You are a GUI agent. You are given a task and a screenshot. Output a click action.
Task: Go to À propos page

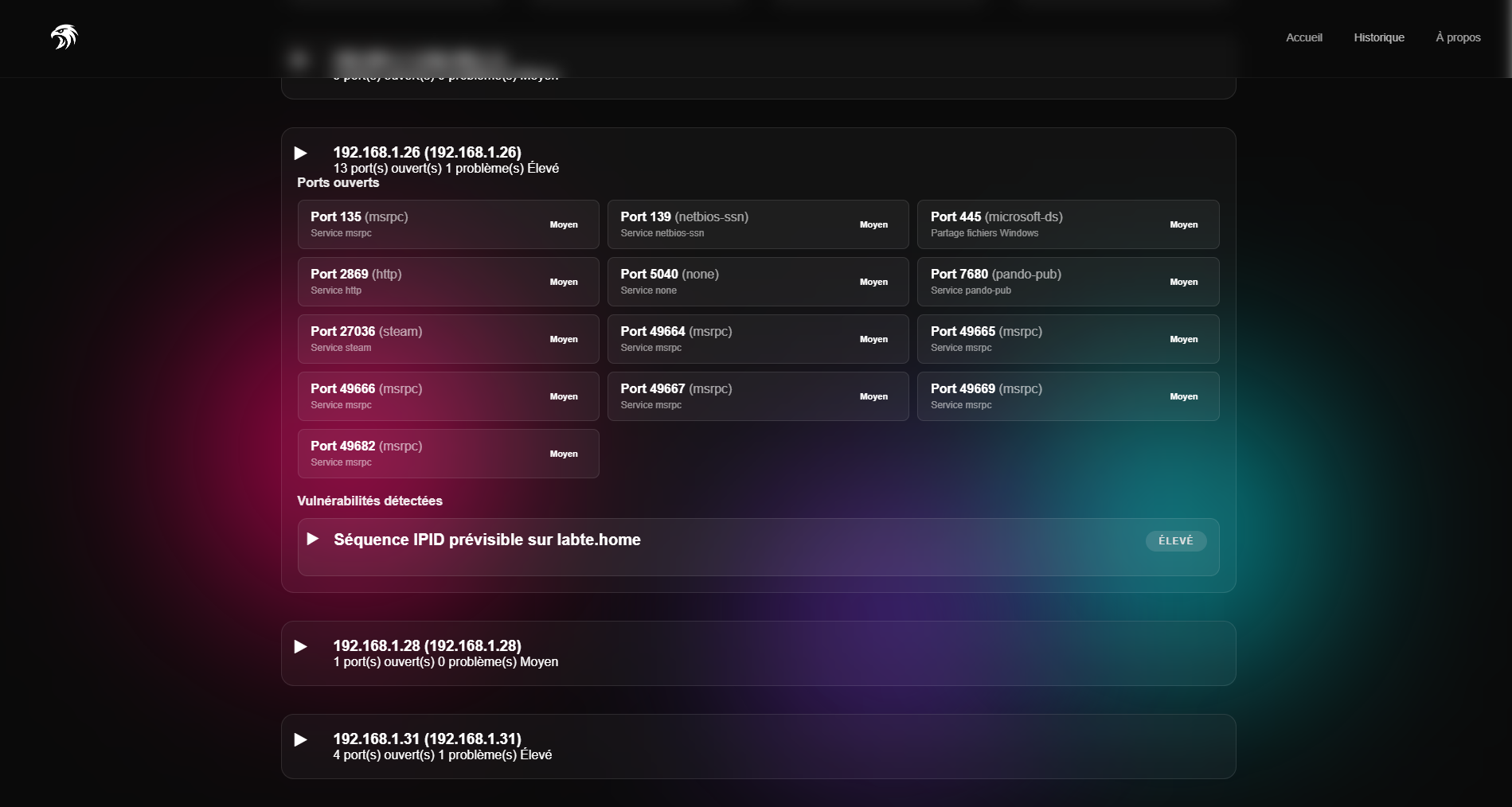click(x=1457, y=37)
